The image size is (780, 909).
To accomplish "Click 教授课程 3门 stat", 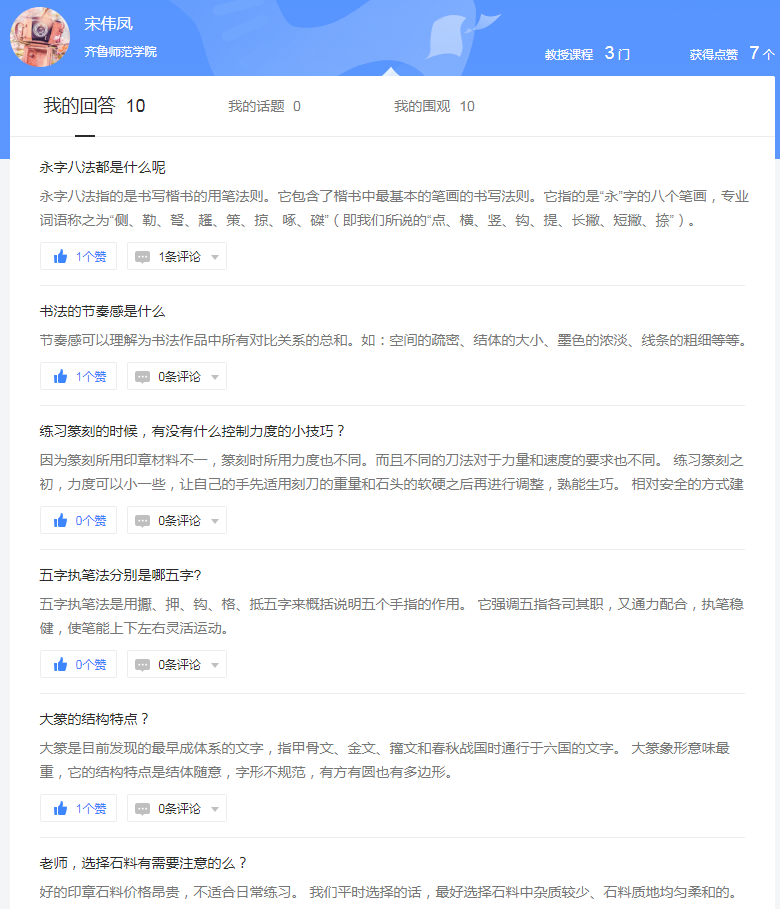I will 587,54.
